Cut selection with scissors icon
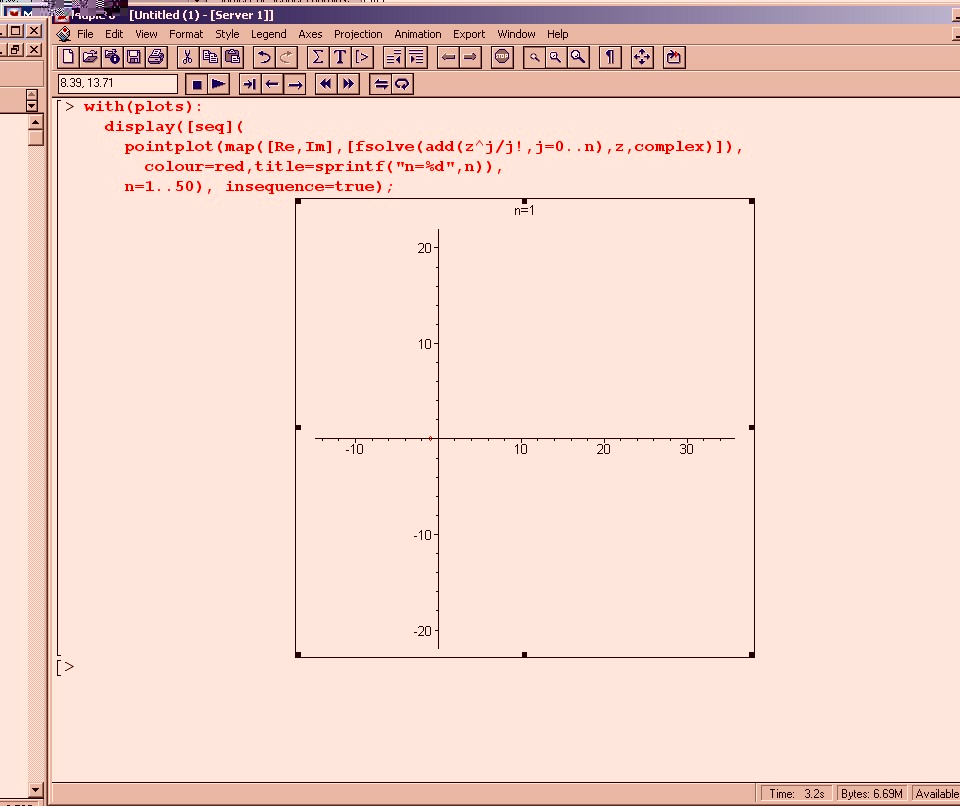Viewport: 960px width, 806px height. [187, 58]
